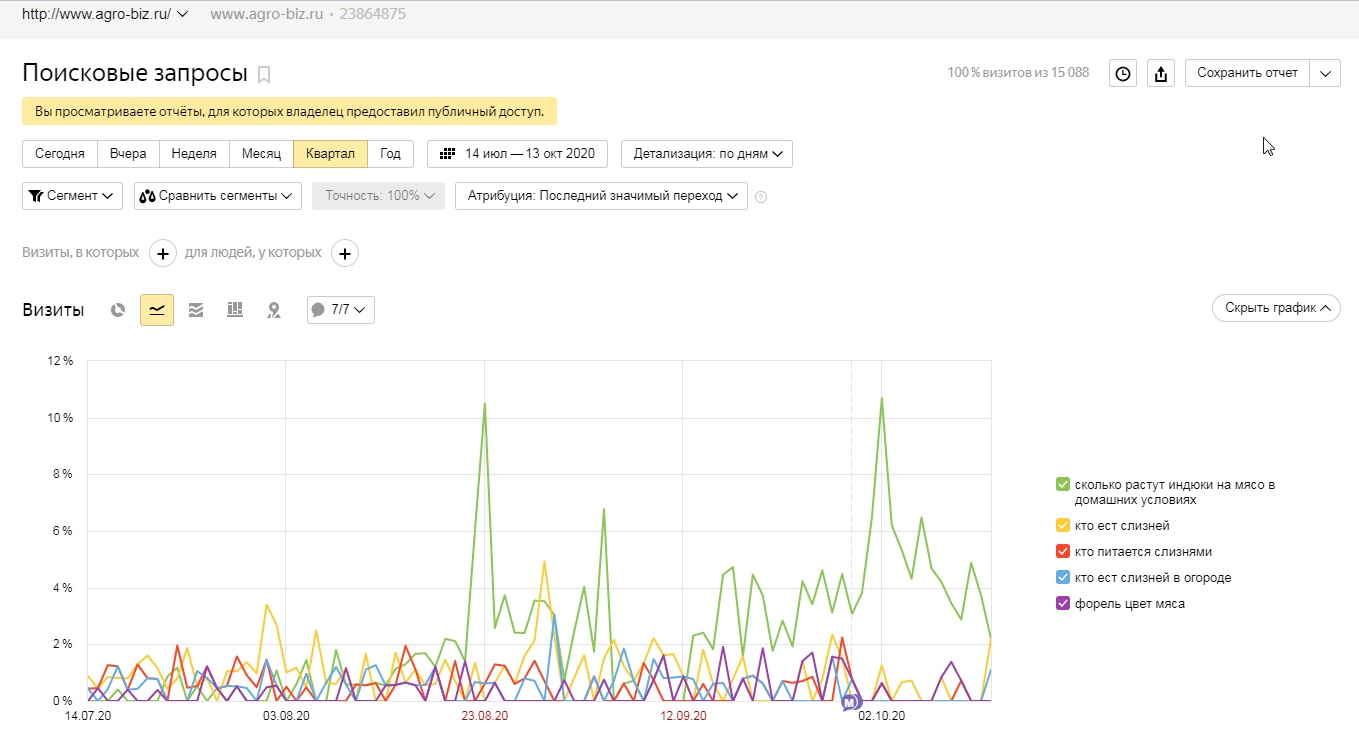Screen dimensions: 1359x755
Task: Choose the column bar chart icon
Action: click(235, 310)
